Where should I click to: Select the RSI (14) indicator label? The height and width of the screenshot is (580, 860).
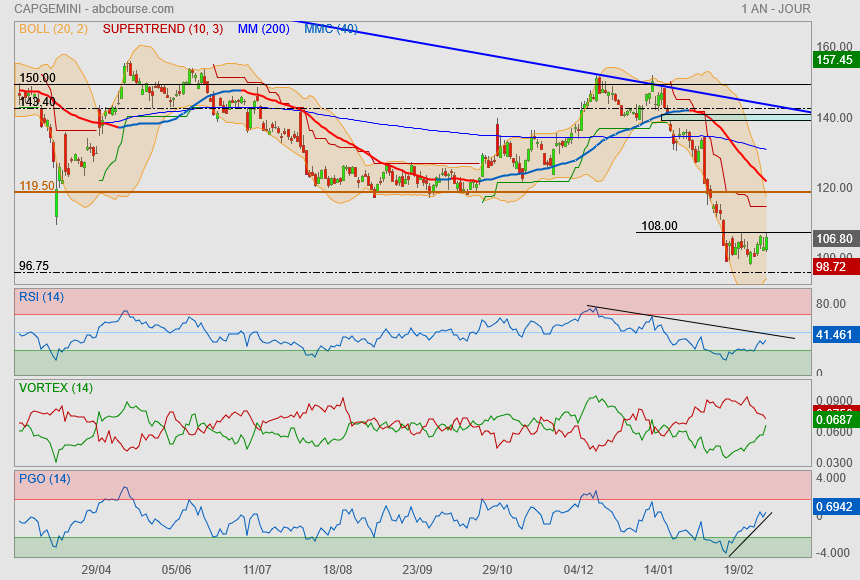41,296
